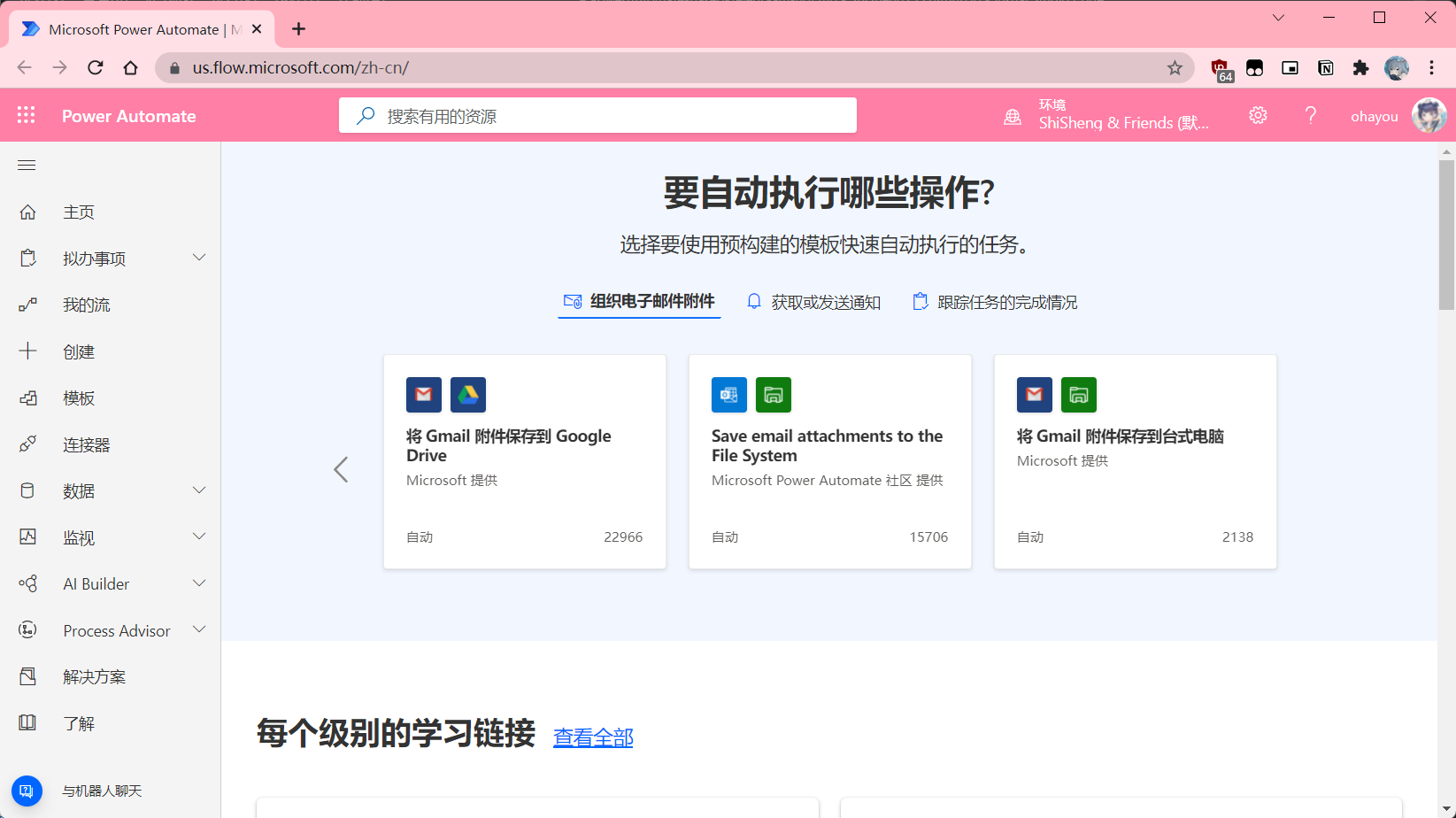Click the 查看全部 link
Screen dimensions: 1456x818
(x=593, y=737)
